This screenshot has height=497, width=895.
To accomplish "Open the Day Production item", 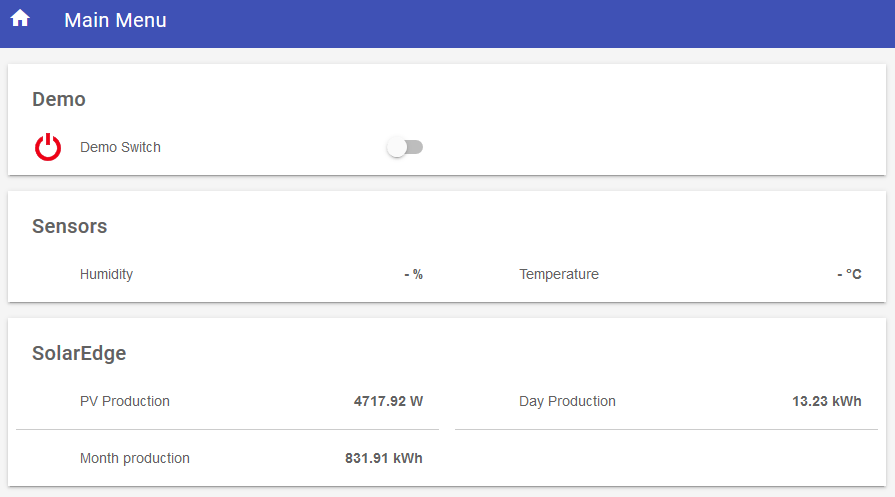I will (x=666, y=401).
